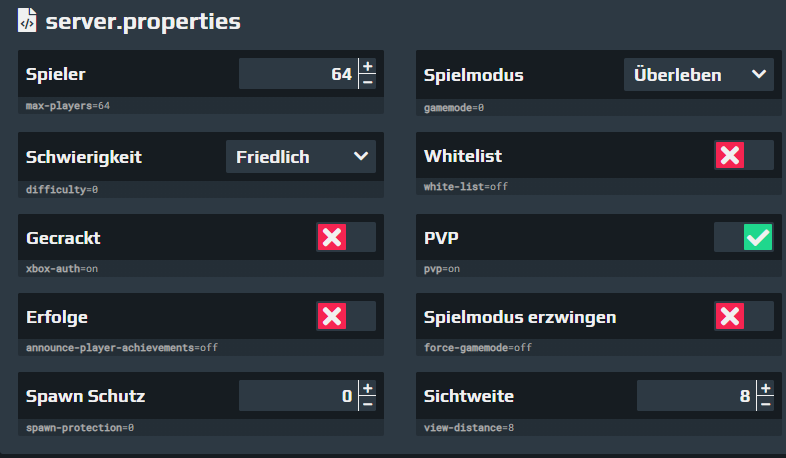Increase Sichtweite with plus button
Screen dimensions: 786x458
click(x=765, y=388)
